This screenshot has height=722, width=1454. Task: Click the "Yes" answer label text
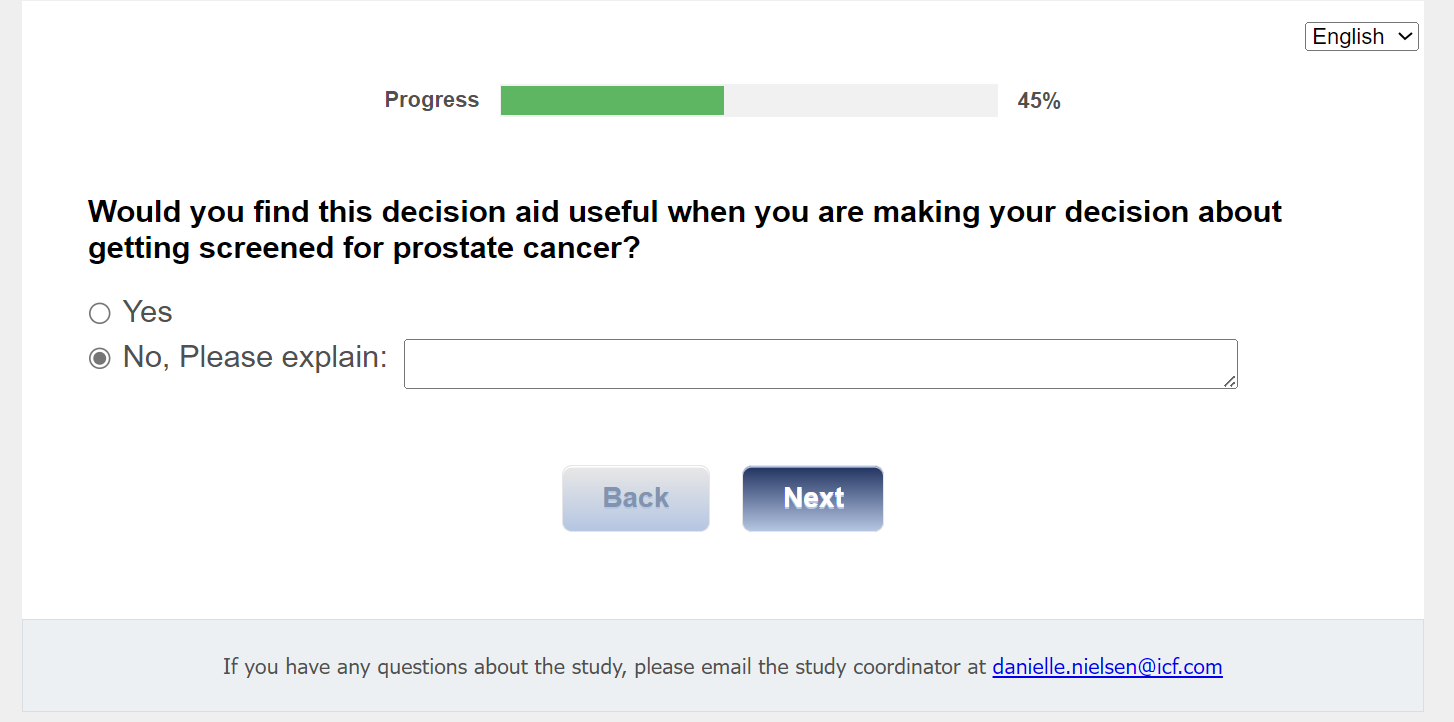tap(148, 312)
